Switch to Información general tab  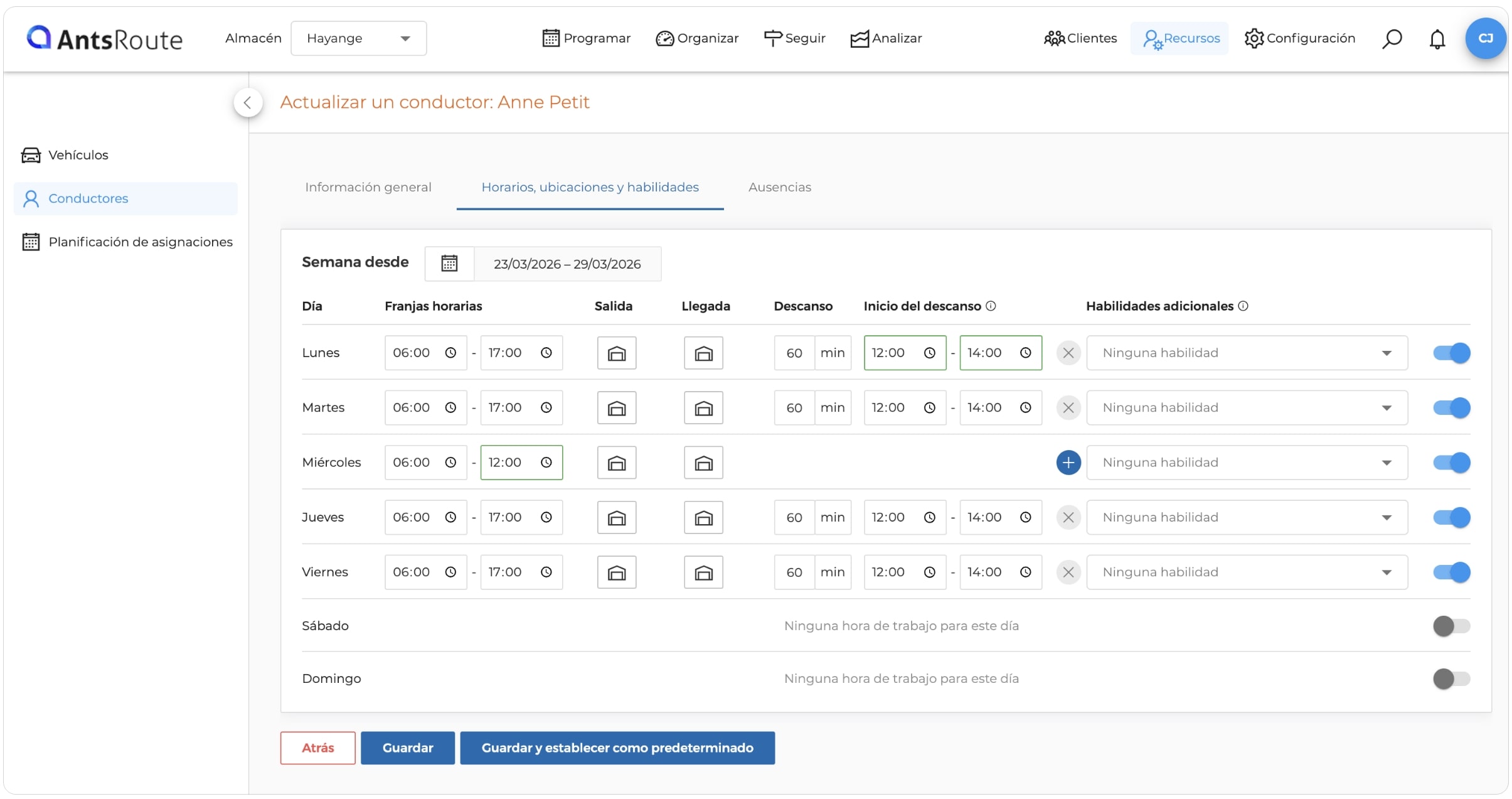(x=368, y=187)
